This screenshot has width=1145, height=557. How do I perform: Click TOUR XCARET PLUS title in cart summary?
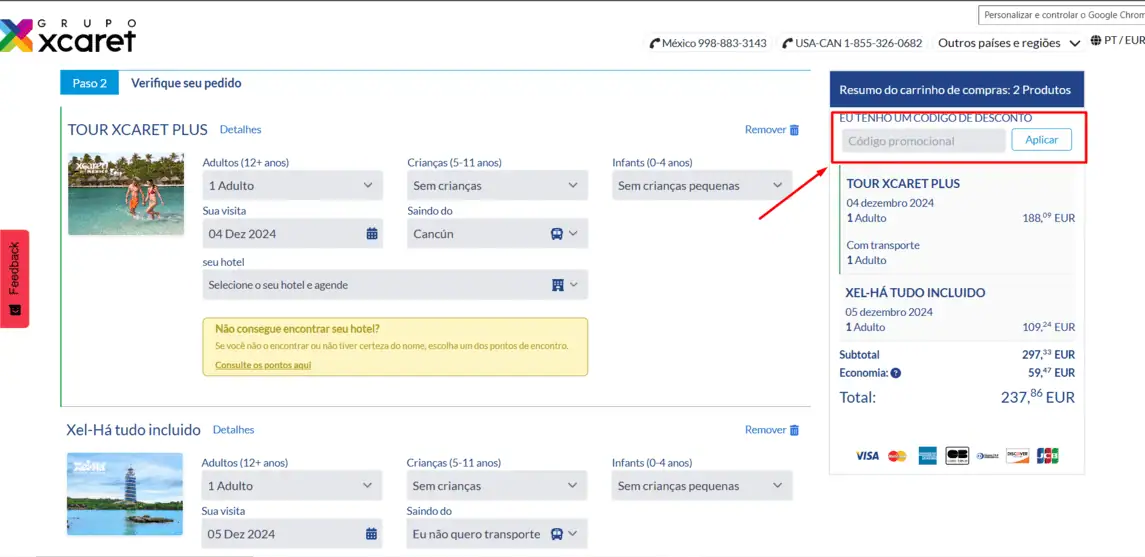pos(903,184)
